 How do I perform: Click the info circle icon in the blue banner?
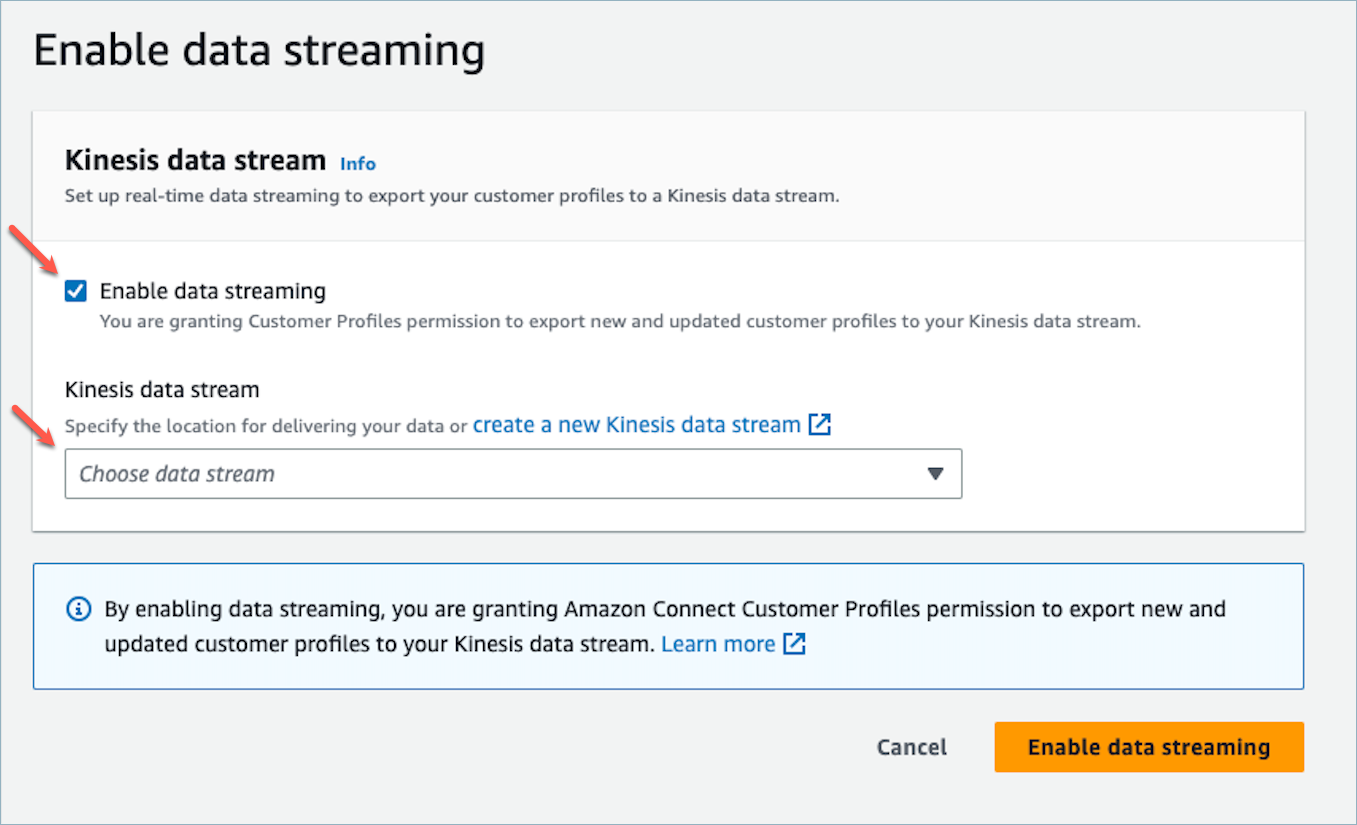78,609
